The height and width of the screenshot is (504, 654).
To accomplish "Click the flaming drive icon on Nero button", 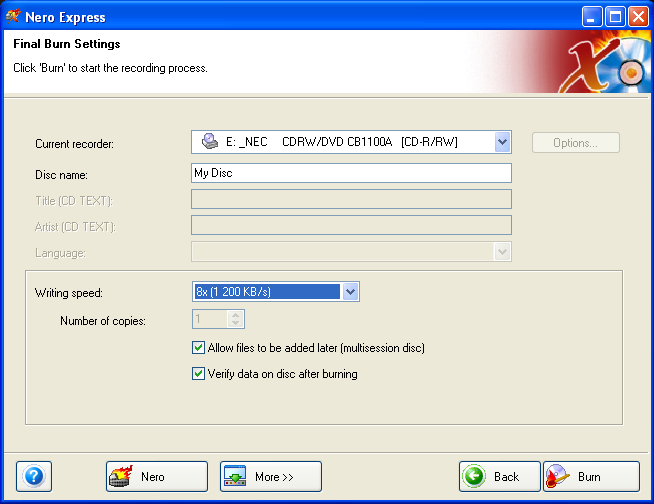I will 121,476.
